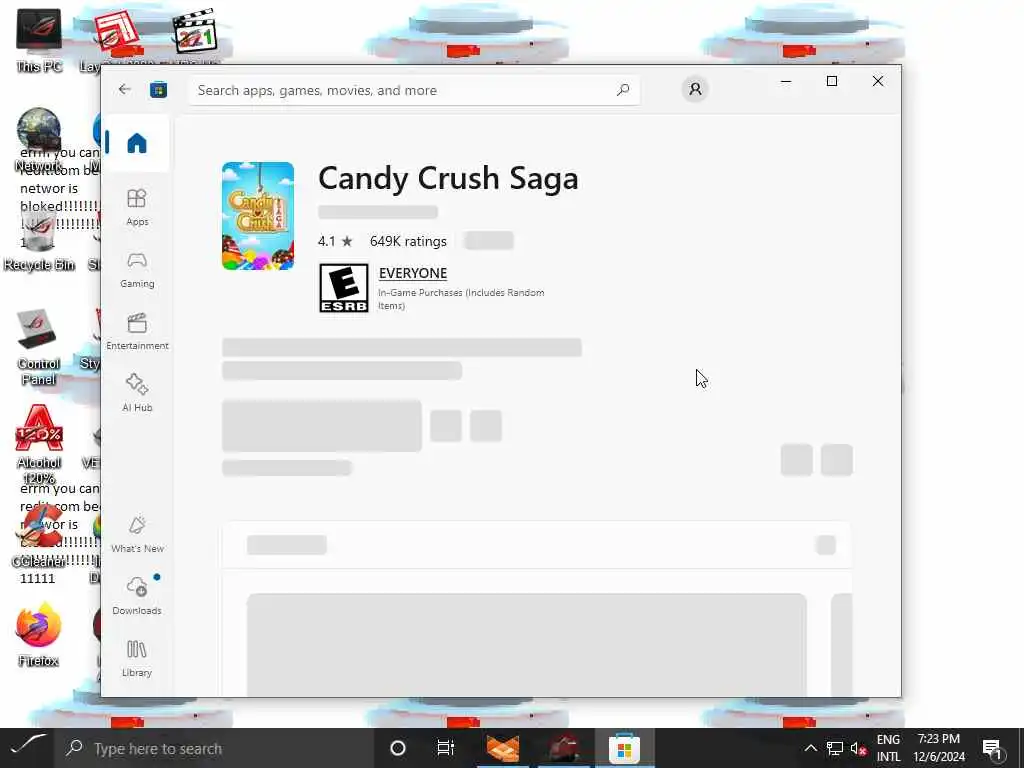
Task: Click the 4.1 star rating
Action: click(x=335, y=241)
